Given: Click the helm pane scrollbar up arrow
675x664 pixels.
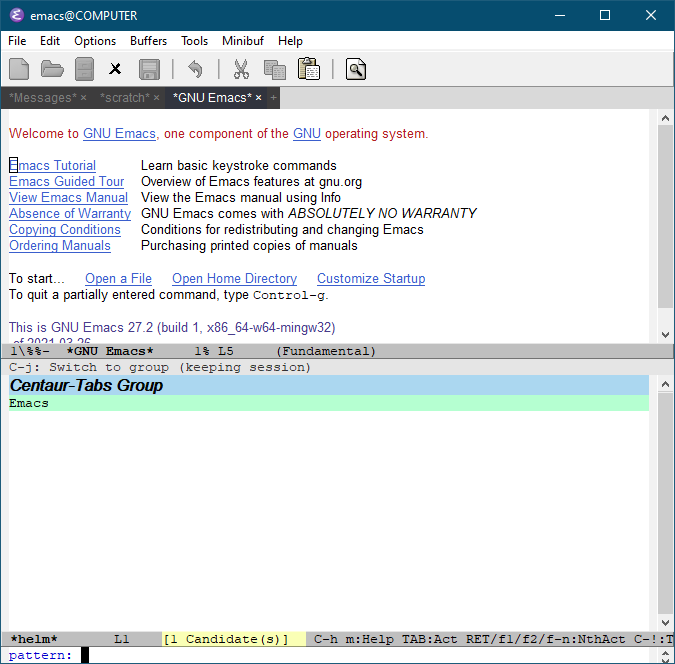Looking at the screenshot, I should pos(665,384).
